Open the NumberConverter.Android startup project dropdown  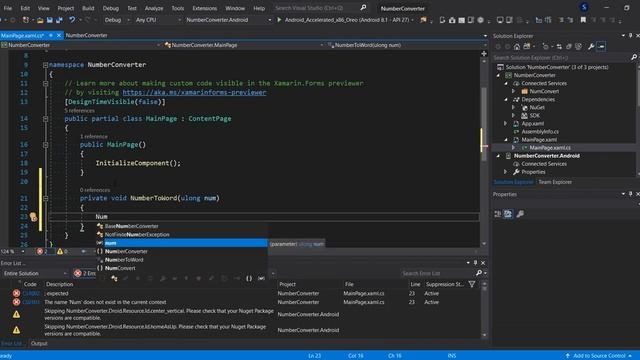(x=228, y=20)
